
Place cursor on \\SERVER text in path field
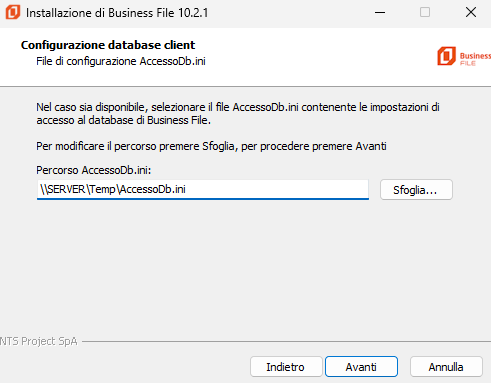[x=62, y=189]
